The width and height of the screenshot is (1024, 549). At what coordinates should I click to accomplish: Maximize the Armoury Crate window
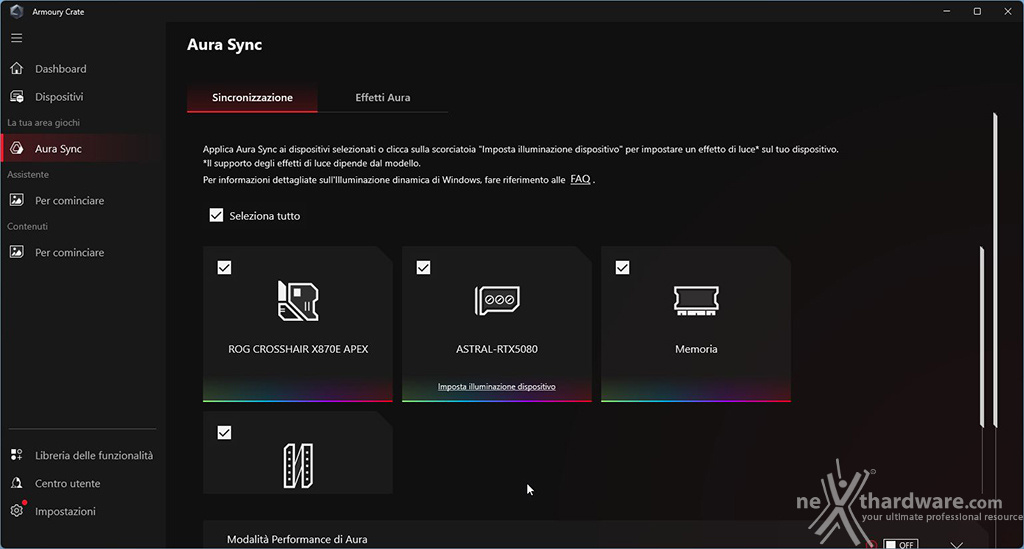(977, 11)
